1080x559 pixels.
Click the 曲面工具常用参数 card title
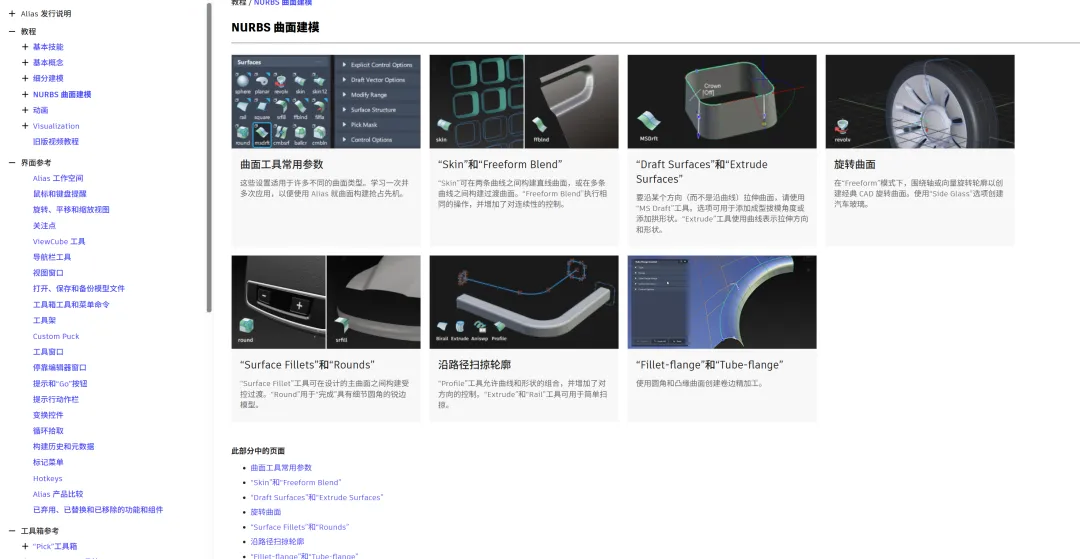click(x=282, y=165)
